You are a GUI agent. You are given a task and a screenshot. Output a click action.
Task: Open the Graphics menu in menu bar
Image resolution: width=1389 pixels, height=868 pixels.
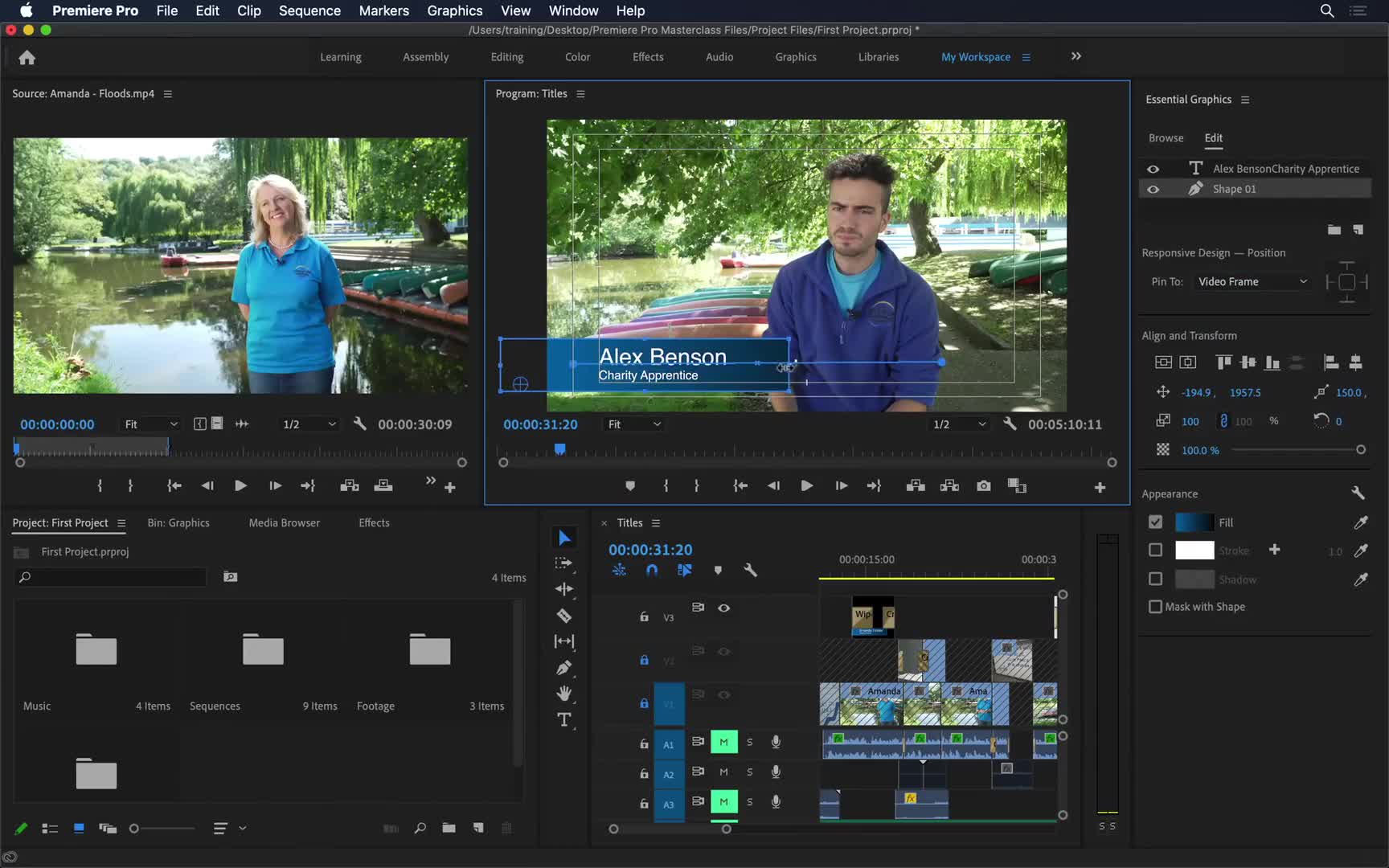454,10
